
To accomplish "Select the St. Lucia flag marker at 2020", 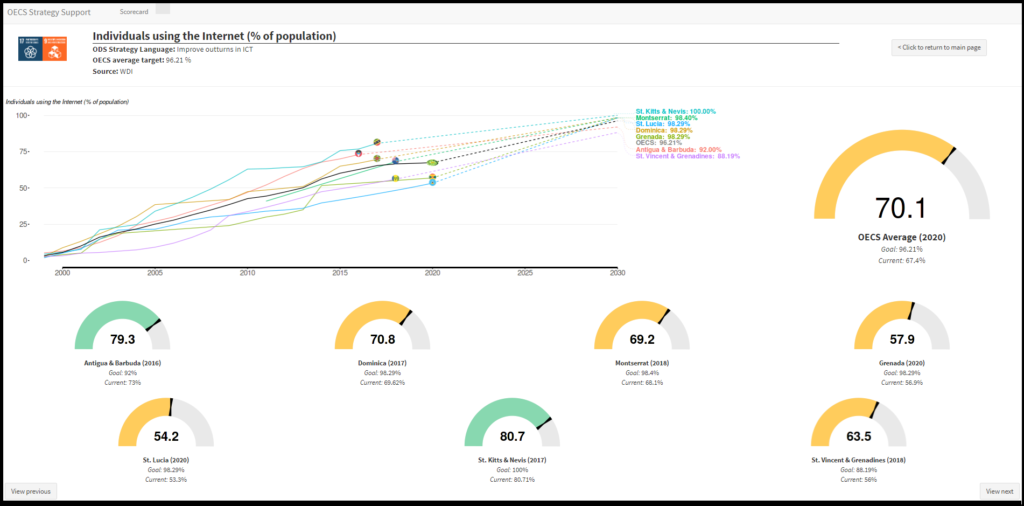I will (x=432, y=183).
